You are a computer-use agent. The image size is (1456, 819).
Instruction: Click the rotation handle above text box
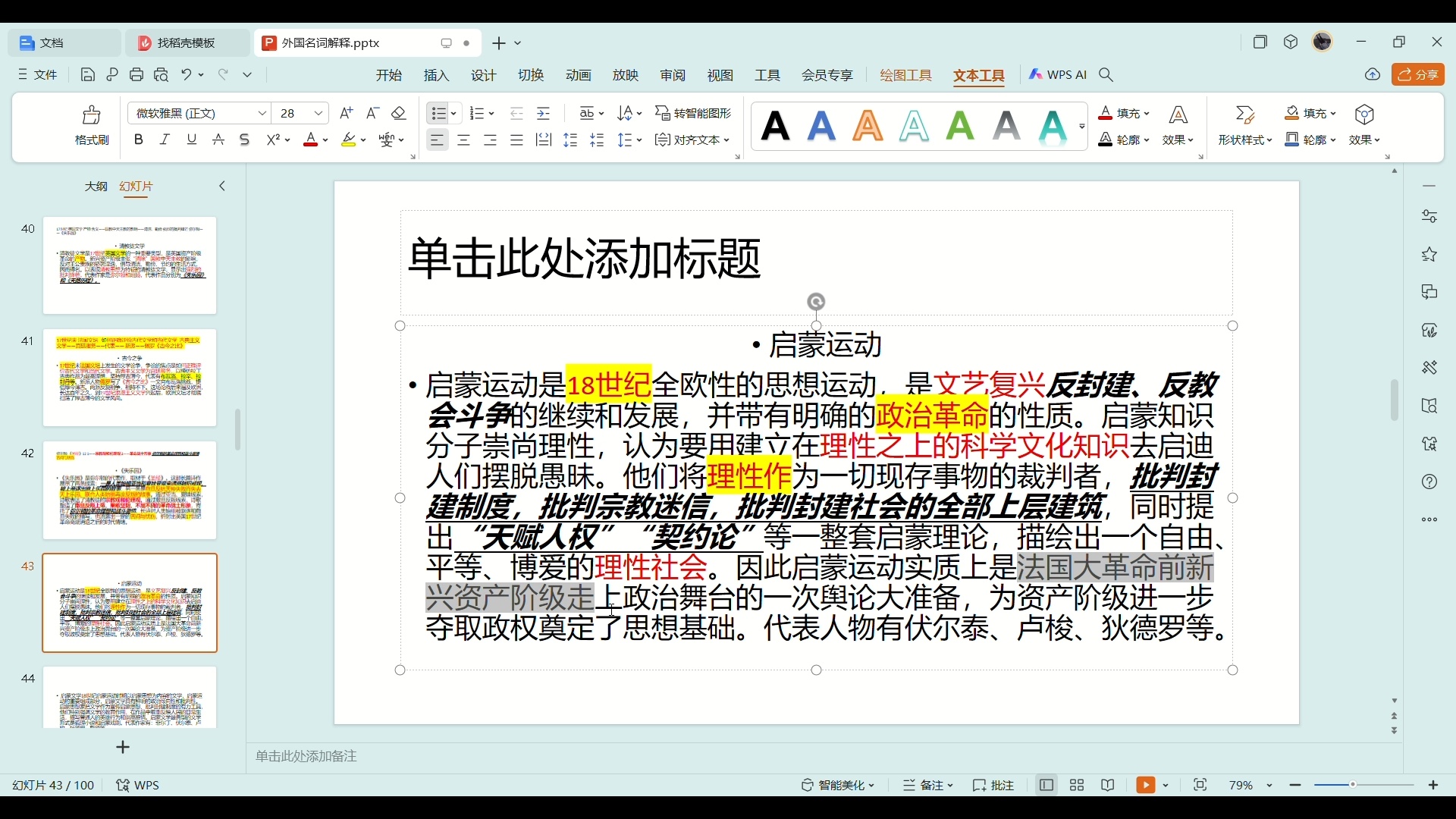(x=817, y=302)
